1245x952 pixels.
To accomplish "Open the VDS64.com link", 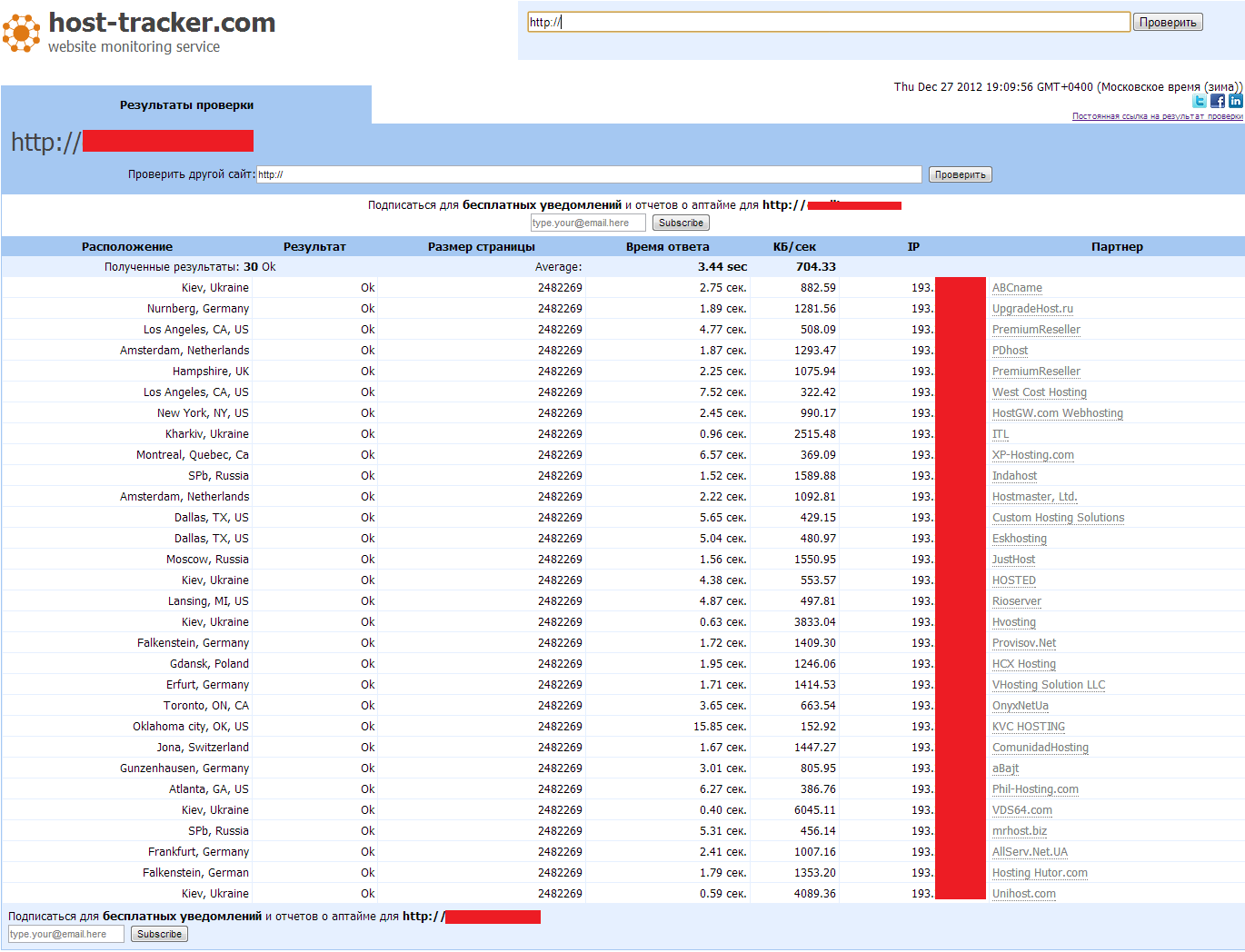I will click(x=1022, y=810).
